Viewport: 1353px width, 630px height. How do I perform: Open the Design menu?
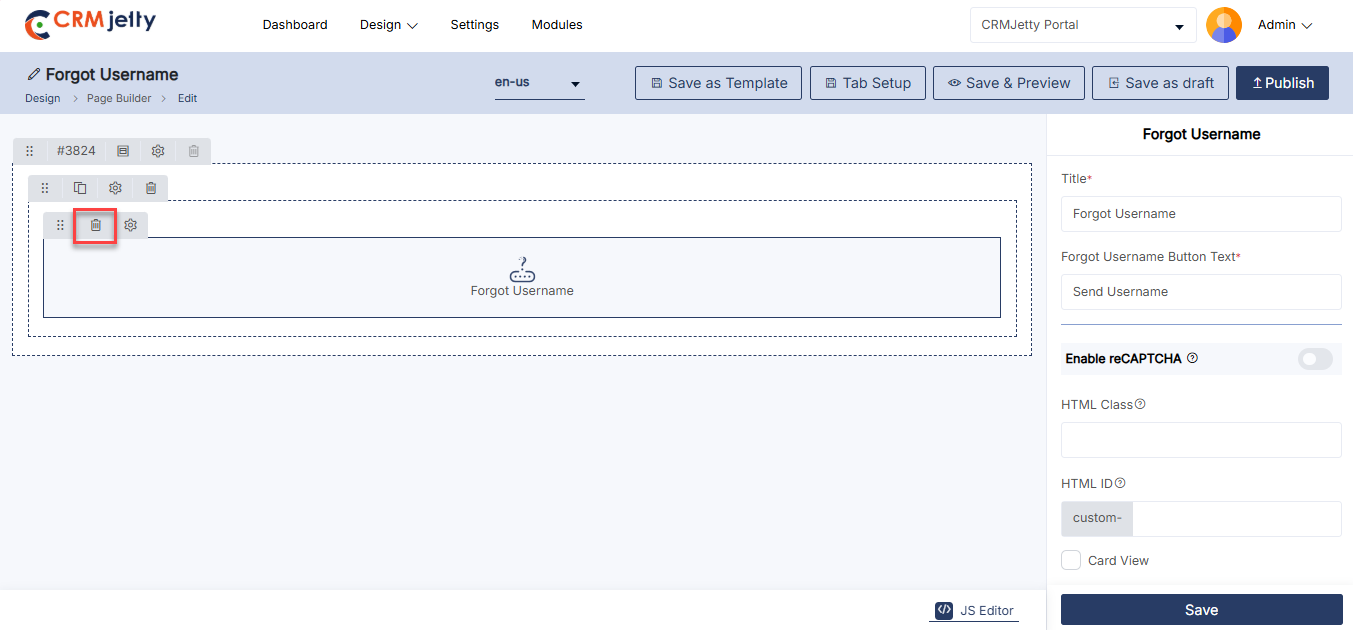(389, 25)
